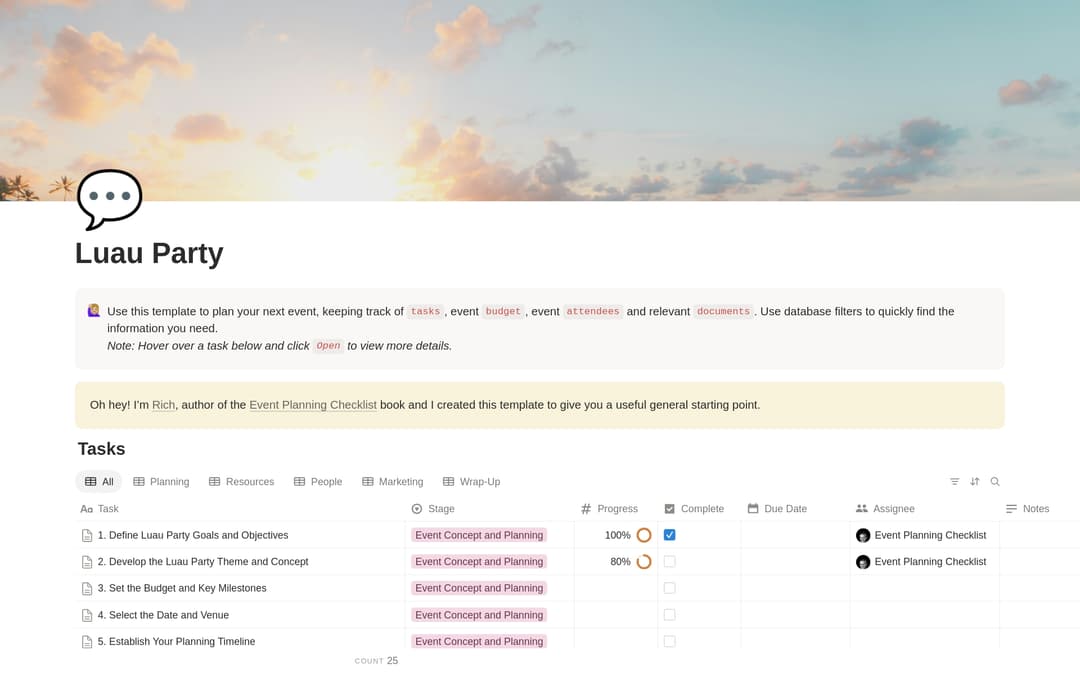The height and width of the screenshot is (674, 1080).
Task: Click the sort arrows icon
Action: point(975,482)
